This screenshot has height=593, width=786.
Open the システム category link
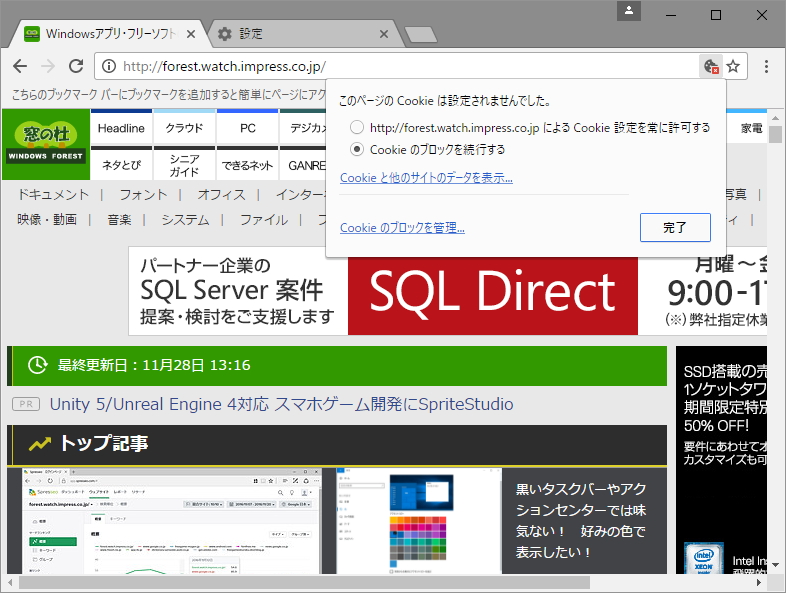click(185, 220)
